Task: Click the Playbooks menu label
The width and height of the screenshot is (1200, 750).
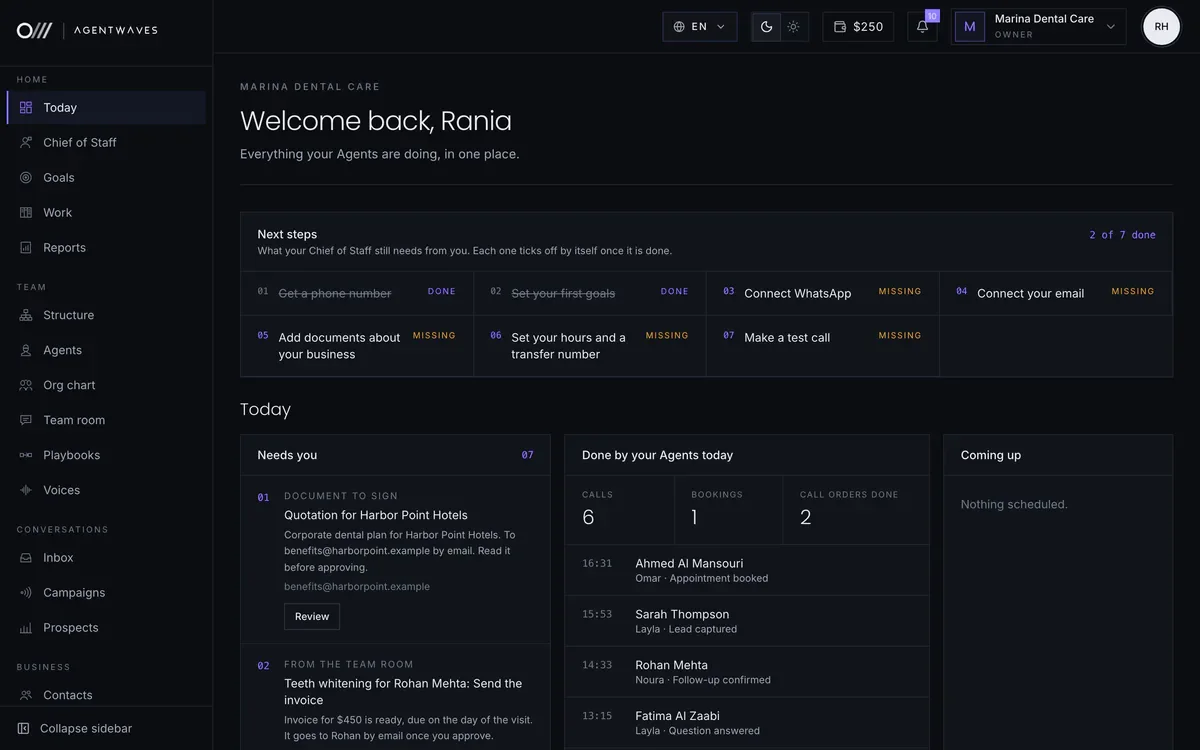Action: 72,455
